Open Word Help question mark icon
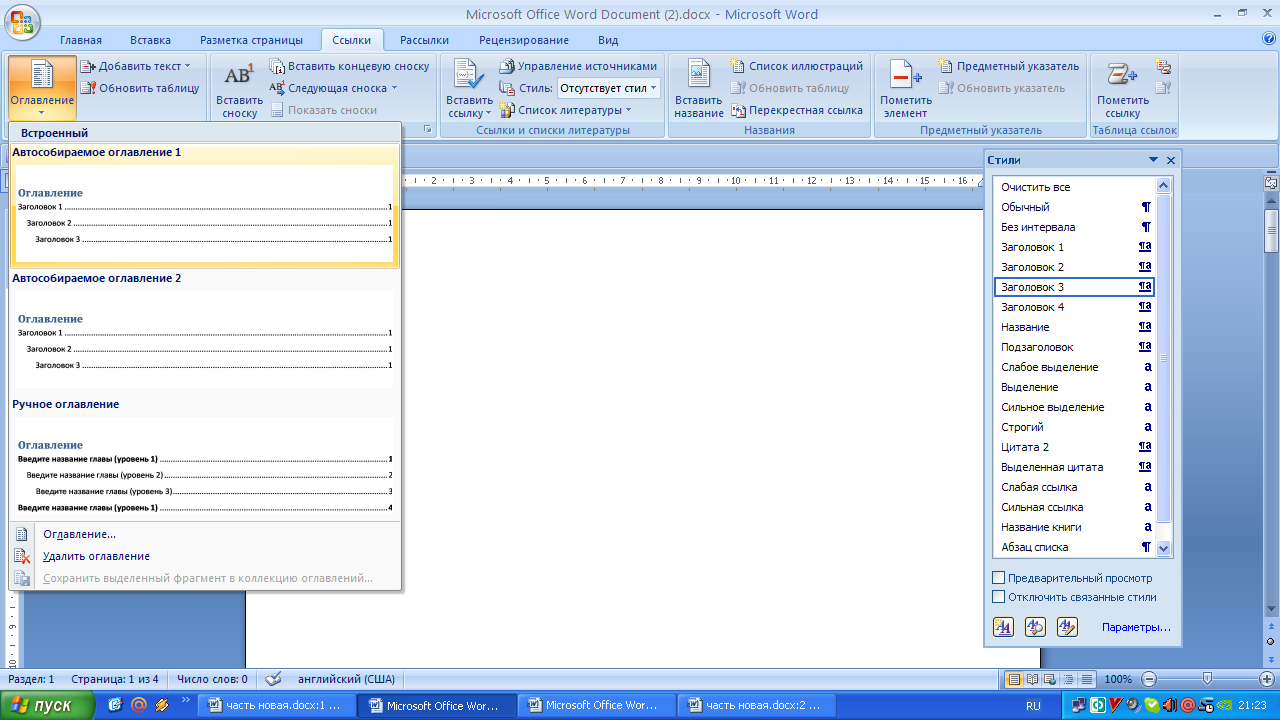Viewport: 1280px width, 720px height. [1269, 39]
